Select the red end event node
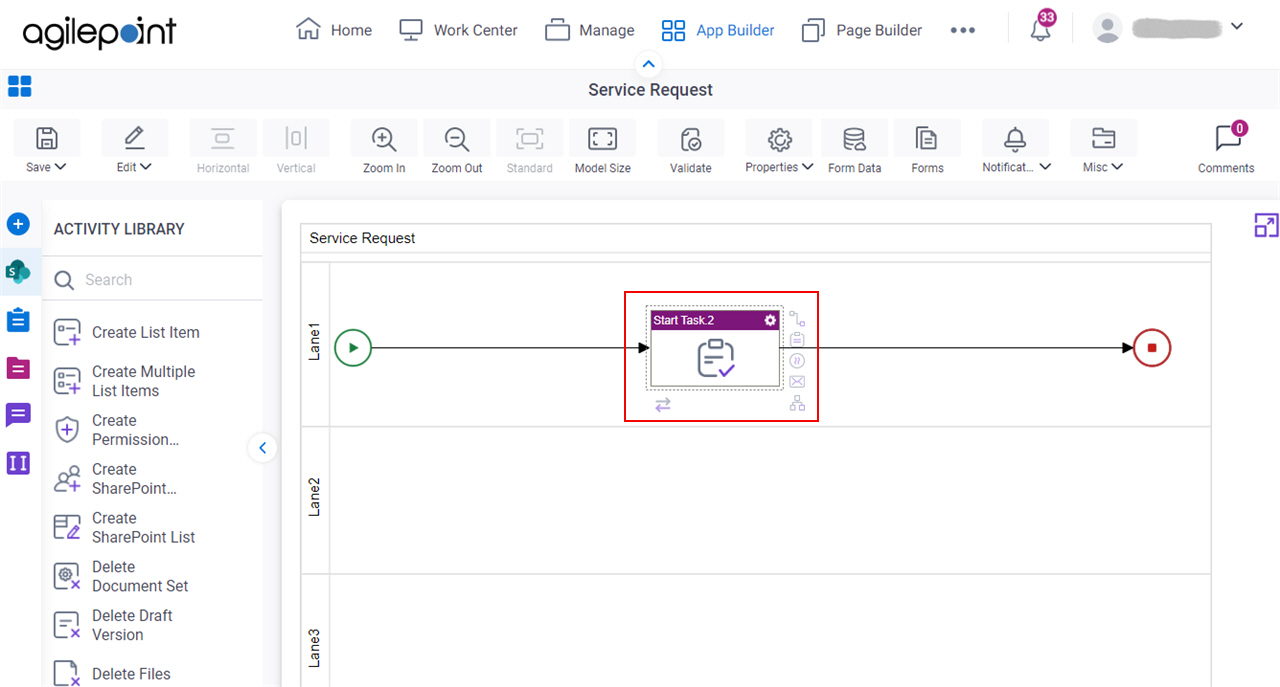The image size is (1280, 687). pyautogui.click(x=1152, y=348)
